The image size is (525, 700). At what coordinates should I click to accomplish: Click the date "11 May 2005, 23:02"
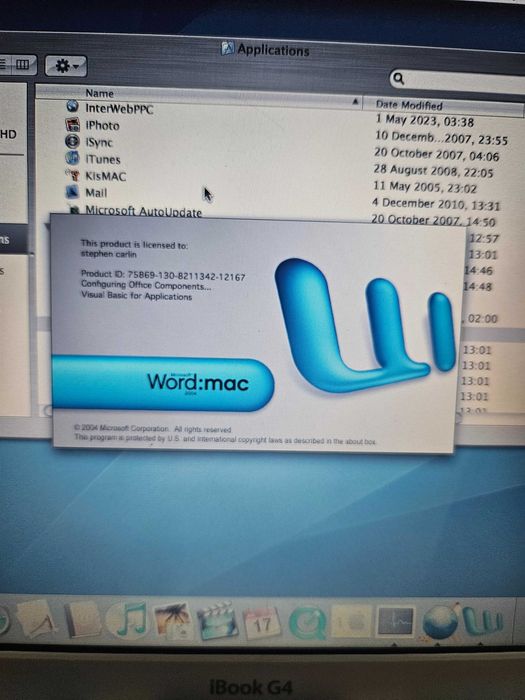click(x=425, y=188)
